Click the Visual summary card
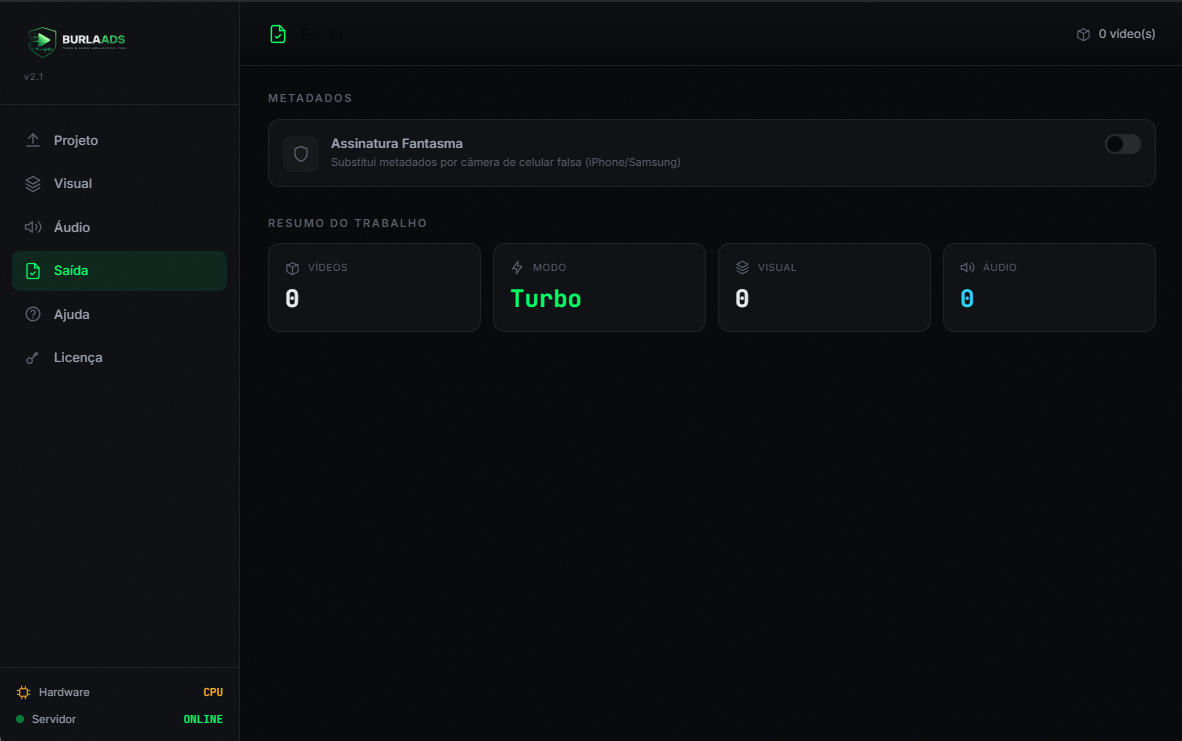Screen dimensions: 1182x741 point(824,287)
